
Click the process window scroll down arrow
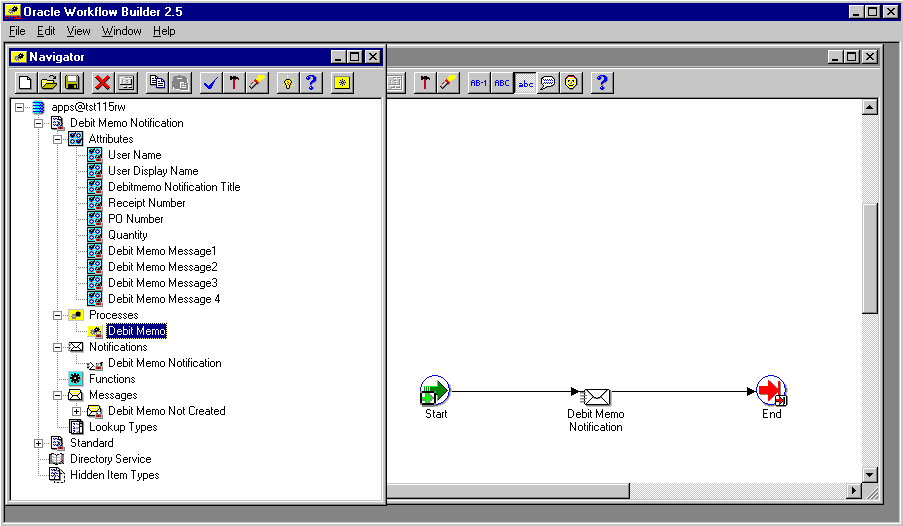click(x=870, y=475)
